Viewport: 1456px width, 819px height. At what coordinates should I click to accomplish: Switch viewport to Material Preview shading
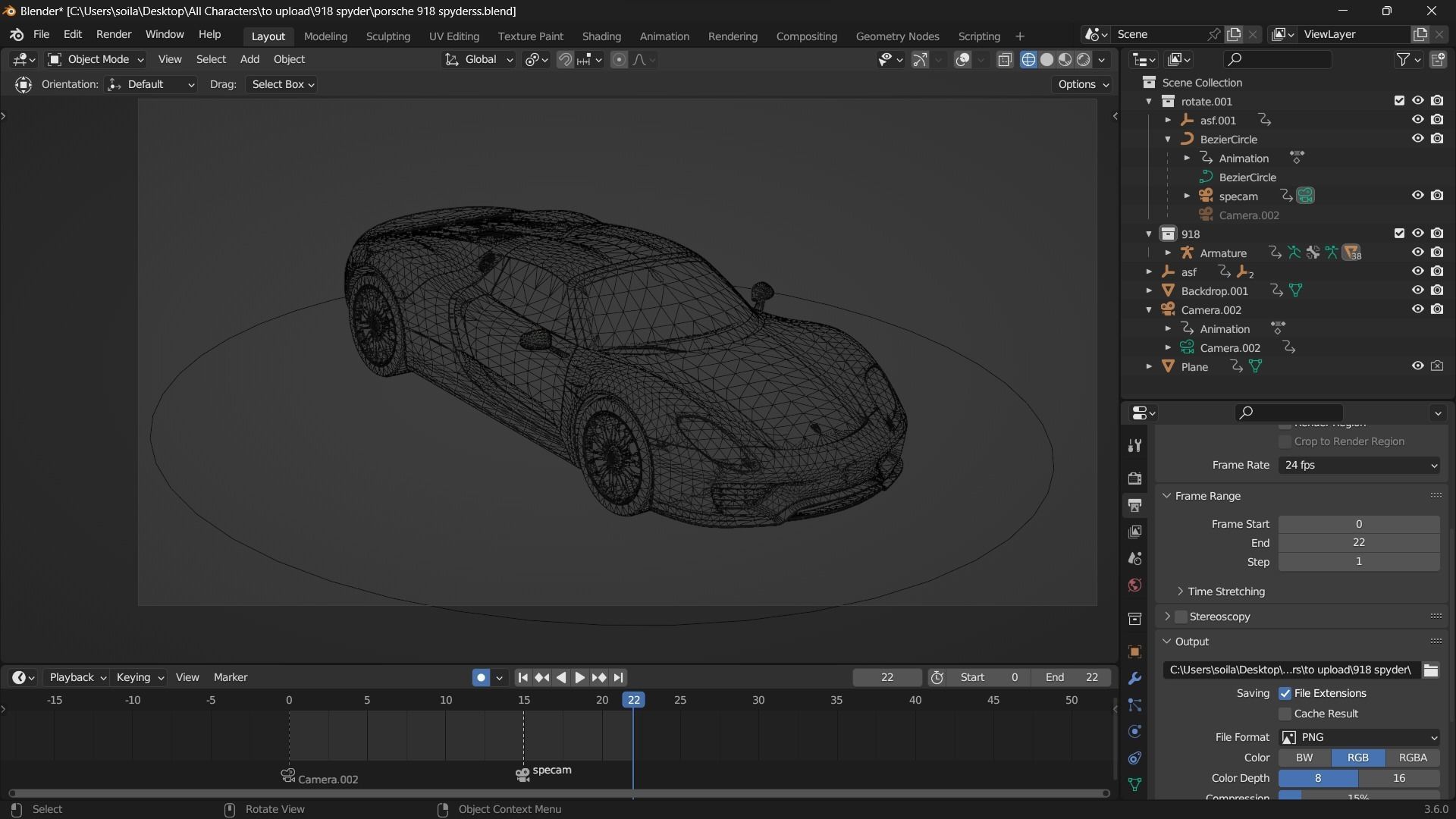[x=1065, y=60]
